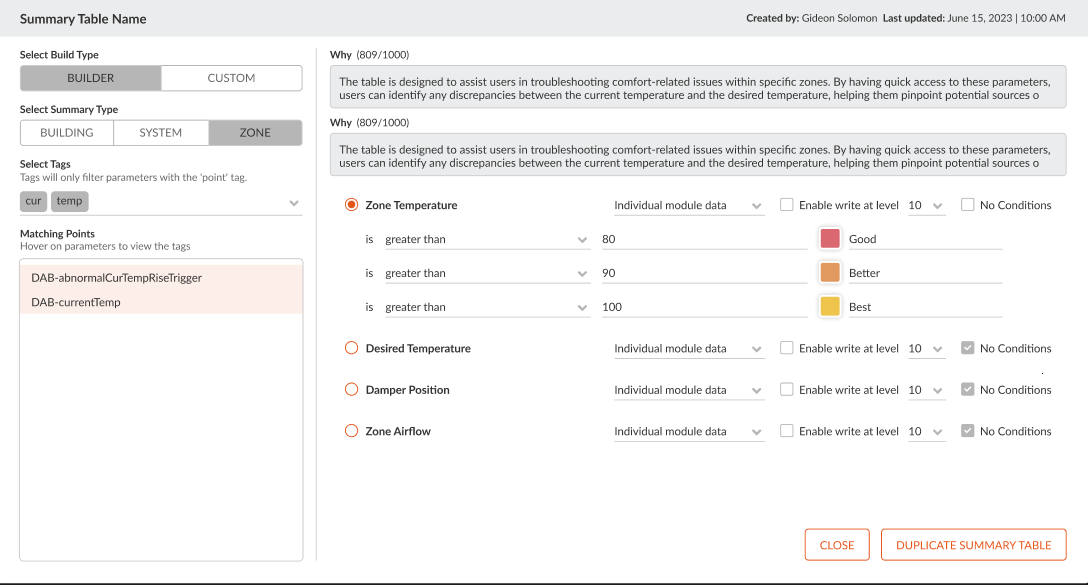The width and height of the screenshot is (1088, 585).
Task: Select the Zone Temperature radio button
Action: pyautogui.click(x=351, y=204)
